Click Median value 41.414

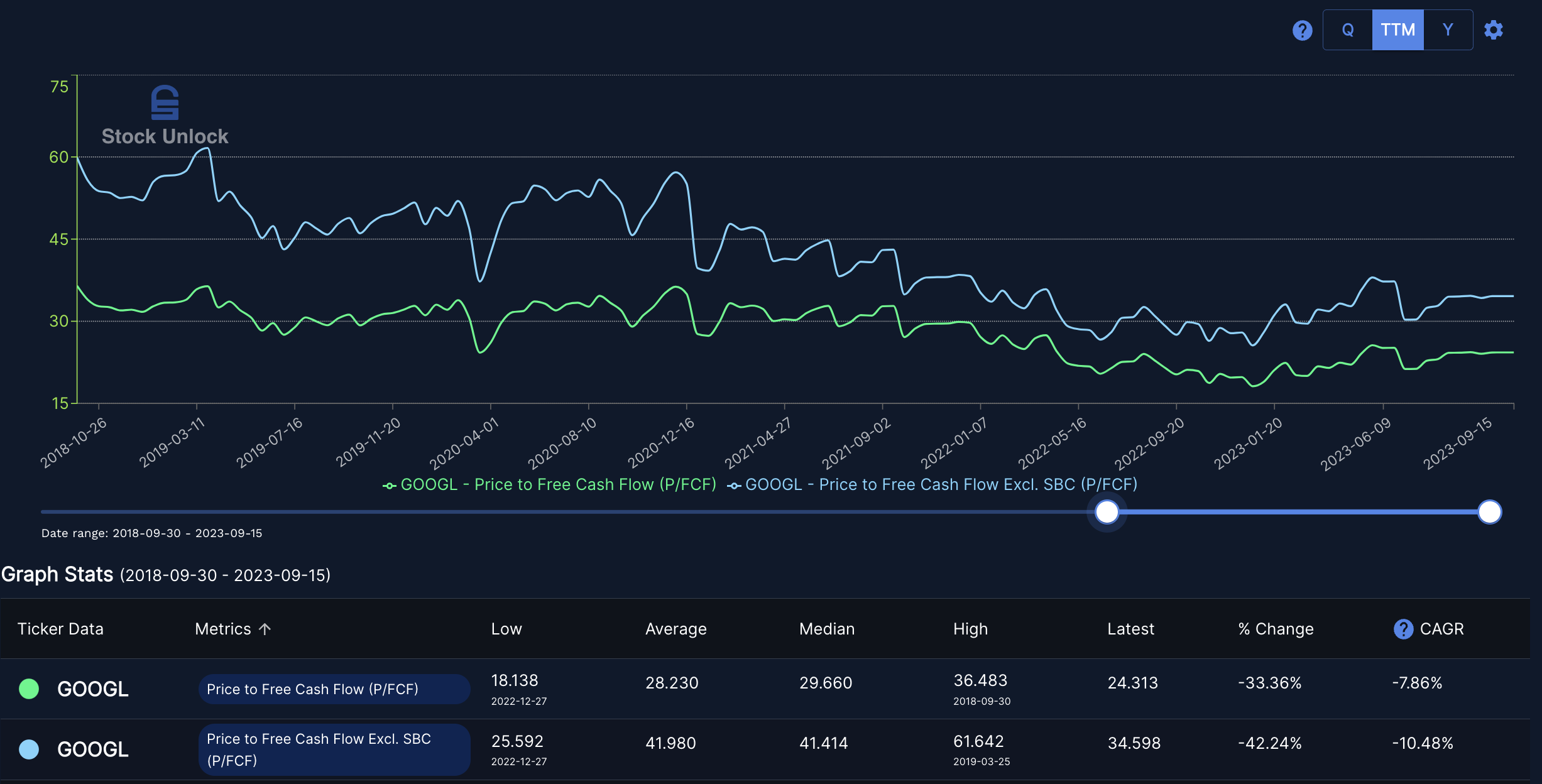pyautogui.click(x=824, y=743)
